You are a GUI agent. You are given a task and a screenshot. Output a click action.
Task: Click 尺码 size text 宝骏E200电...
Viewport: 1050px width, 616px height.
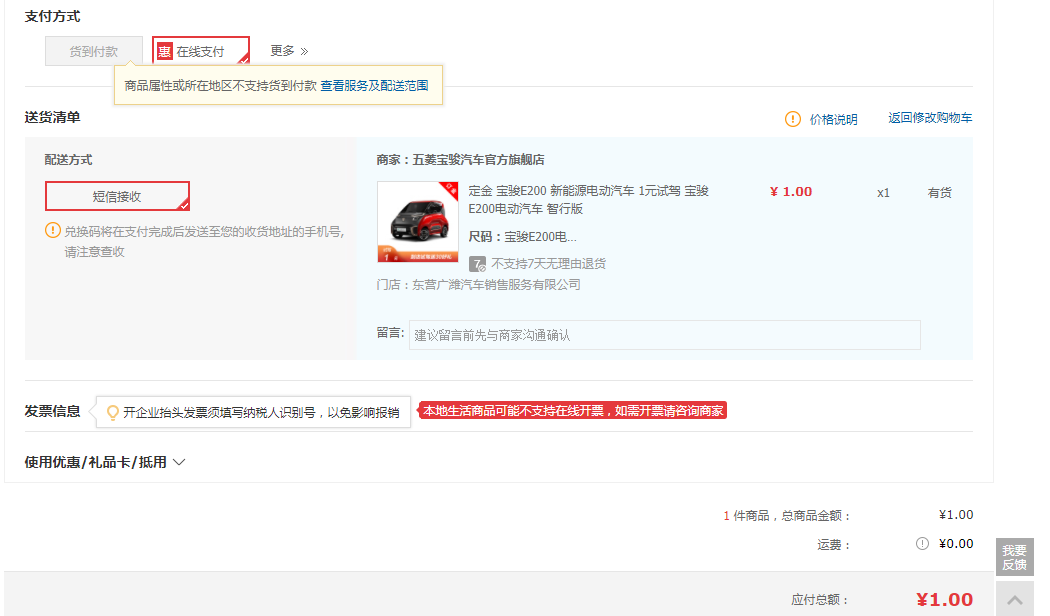point(540,236)
